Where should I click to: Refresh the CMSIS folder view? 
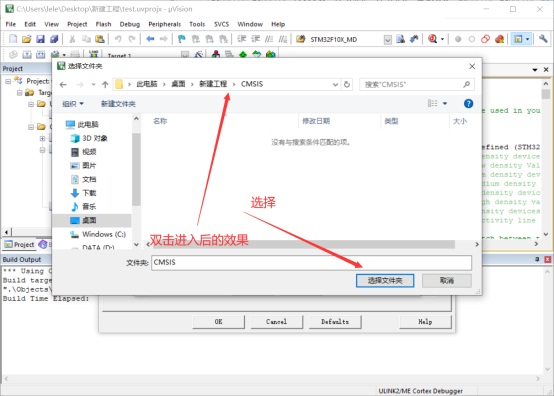347,84
